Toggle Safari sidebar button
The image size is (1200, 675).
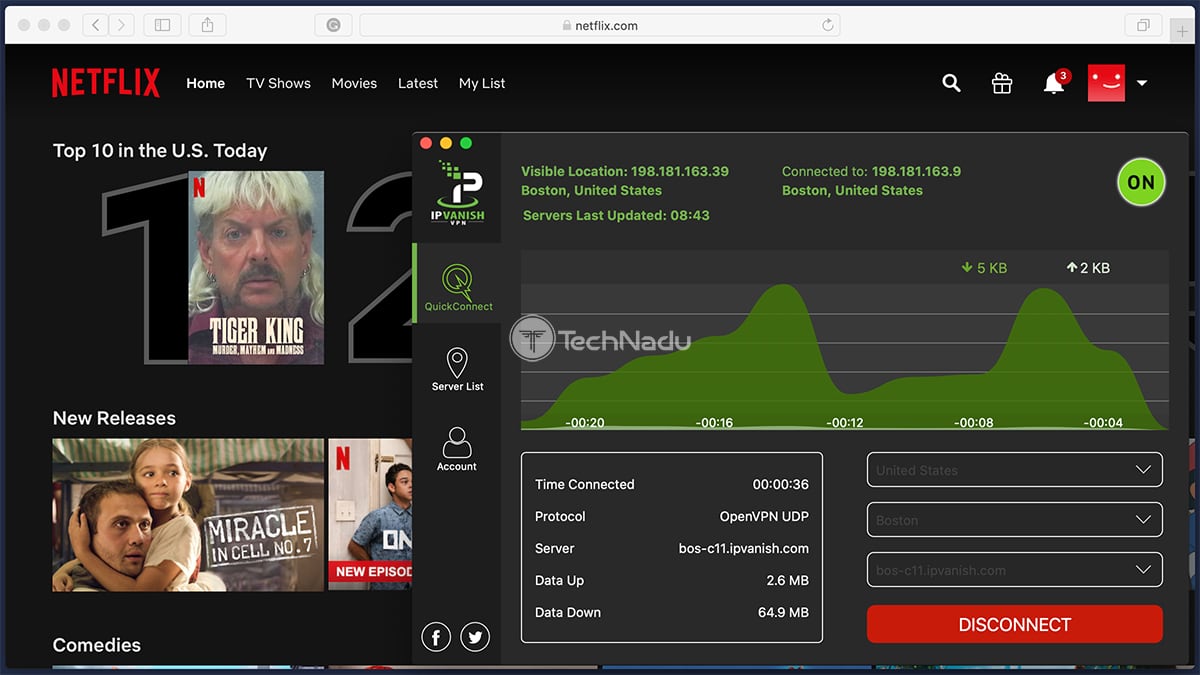162,25
